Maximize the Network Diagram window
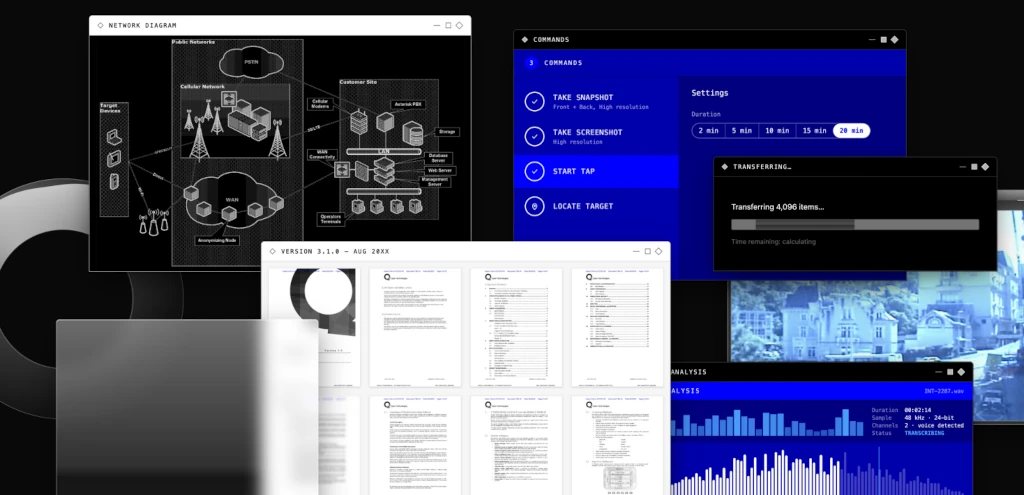The width and height of the screenshot is (1024, 495). coord(448,25)
